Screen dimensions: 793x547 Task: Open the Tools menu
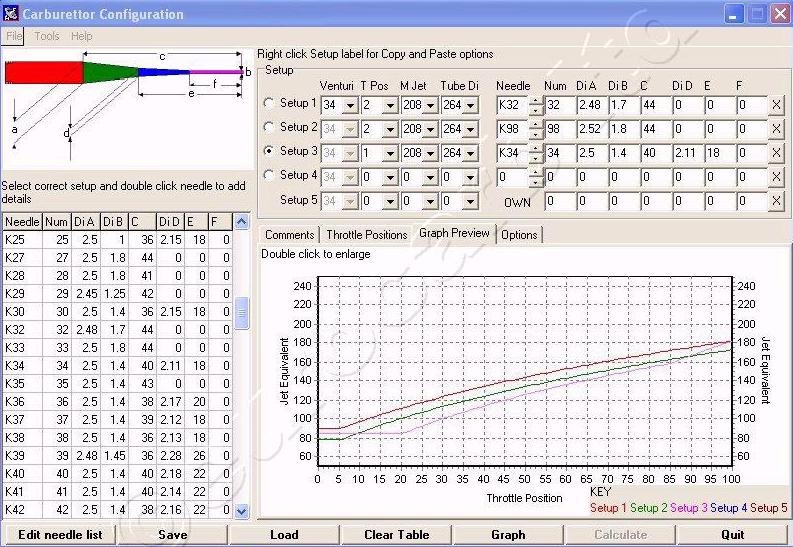point(47,36)
